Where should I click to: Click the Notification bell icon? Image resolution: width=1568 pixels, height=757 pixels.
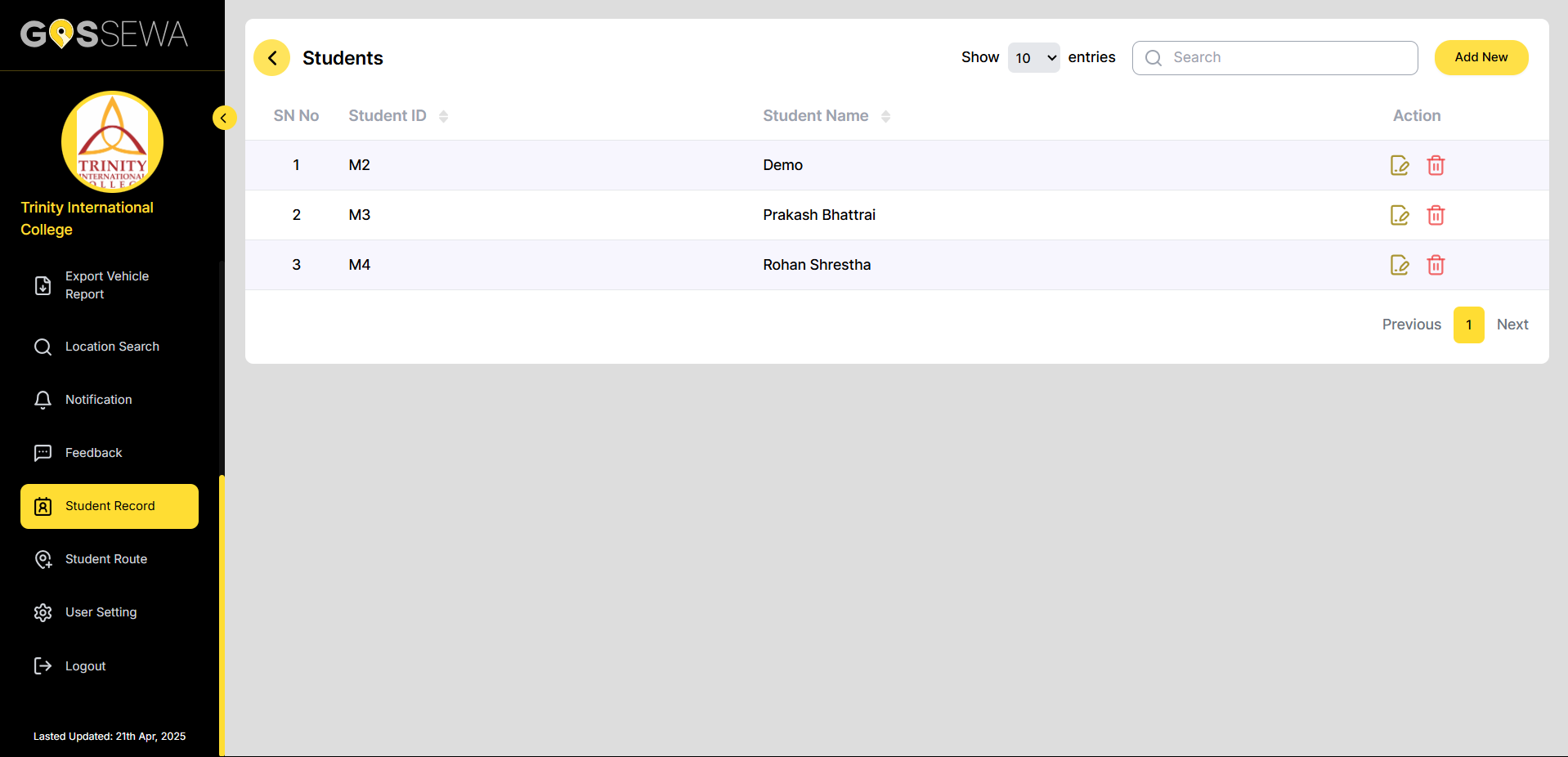(43, 400)
